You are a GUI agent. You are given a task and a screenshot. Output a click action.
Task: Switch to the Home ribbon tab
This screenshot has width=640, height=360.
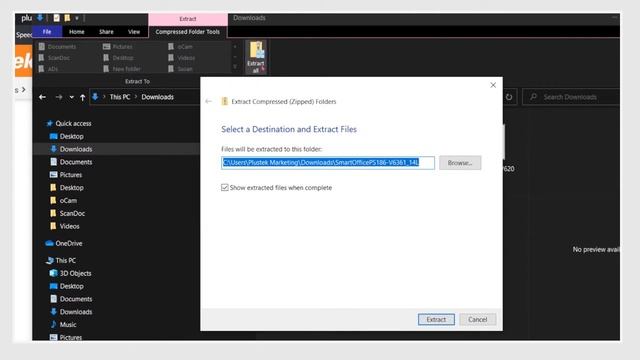coord(76,31)
